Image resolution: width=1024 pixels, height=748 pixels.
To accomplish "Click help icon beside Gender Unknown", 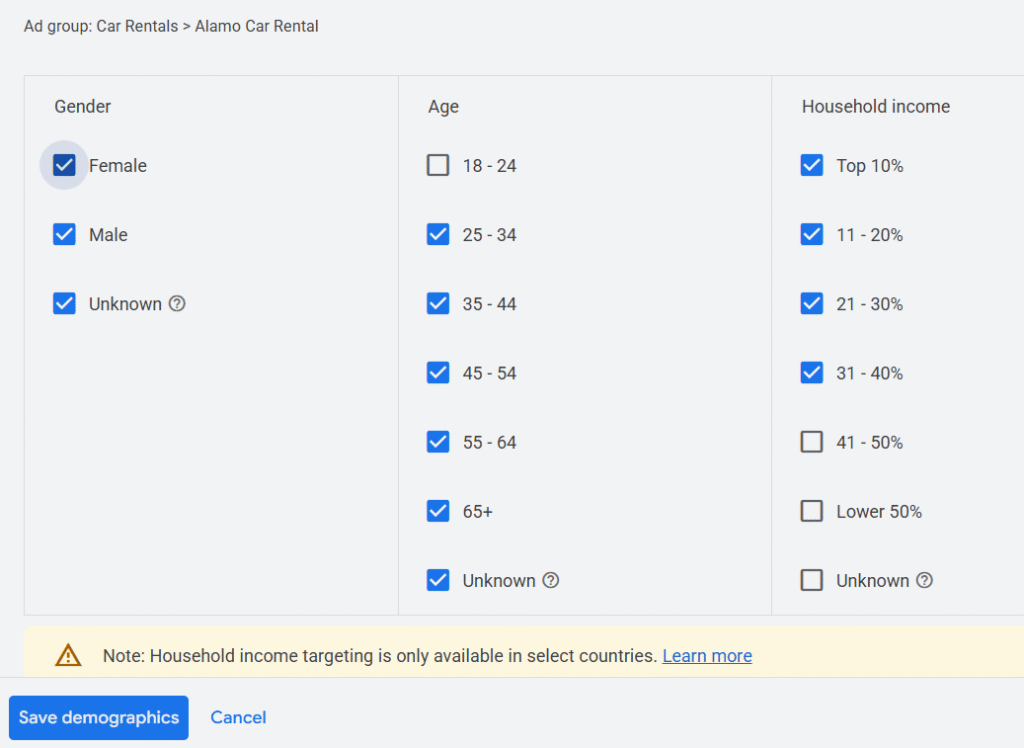I will 177,304.
